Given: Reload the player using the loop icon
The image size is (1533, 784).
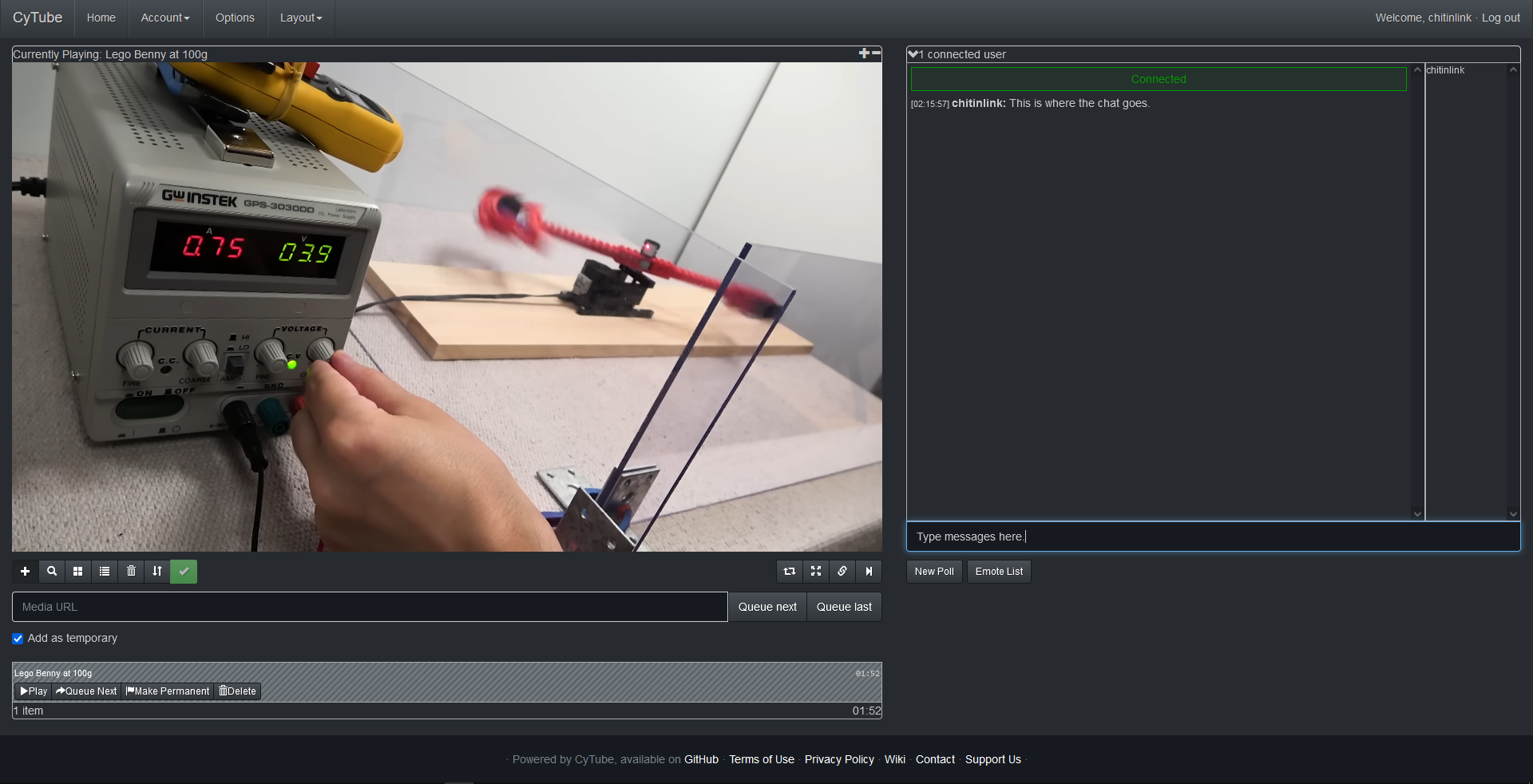Looking at the screenshot, I should pos(789,572).
